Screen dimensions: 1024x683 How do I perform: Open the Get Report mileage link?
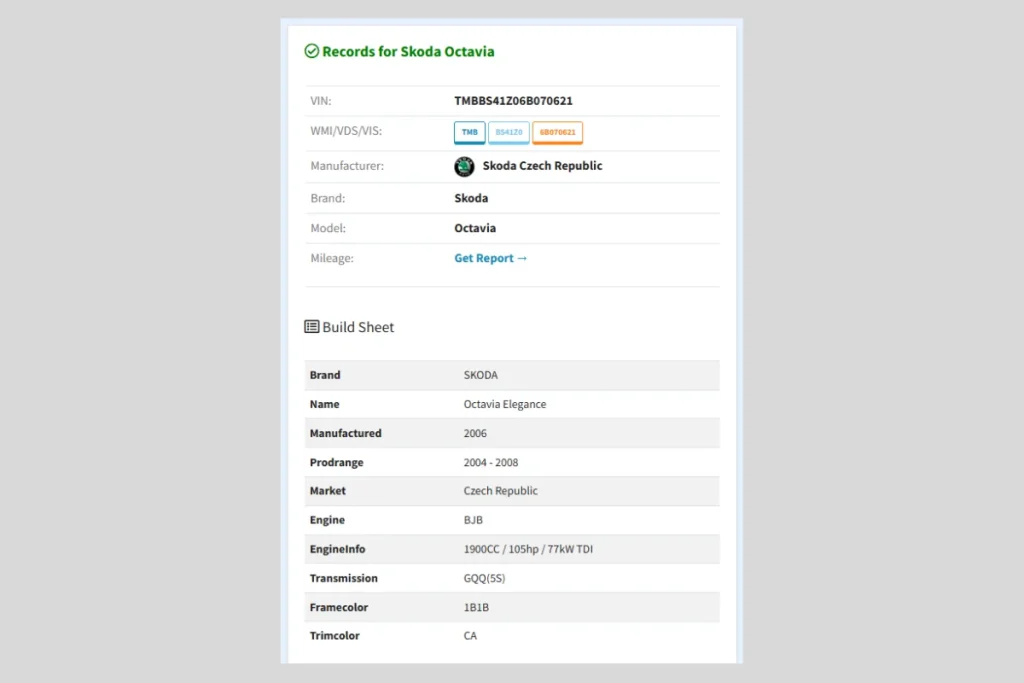[490, 258]
